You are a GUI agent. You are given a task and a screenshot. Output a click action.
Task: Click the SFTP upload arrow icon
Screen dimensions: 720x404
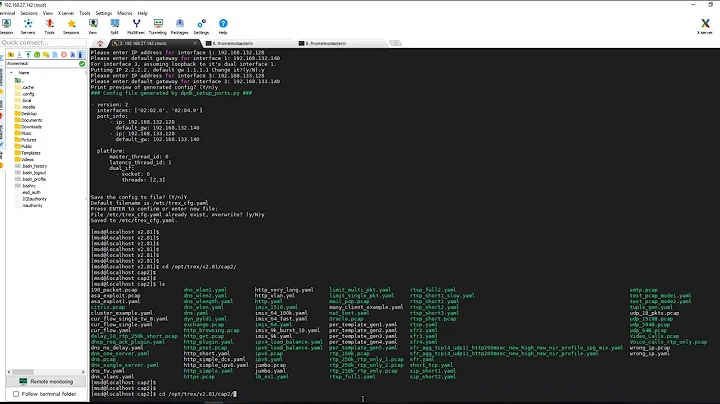[28, 55]
